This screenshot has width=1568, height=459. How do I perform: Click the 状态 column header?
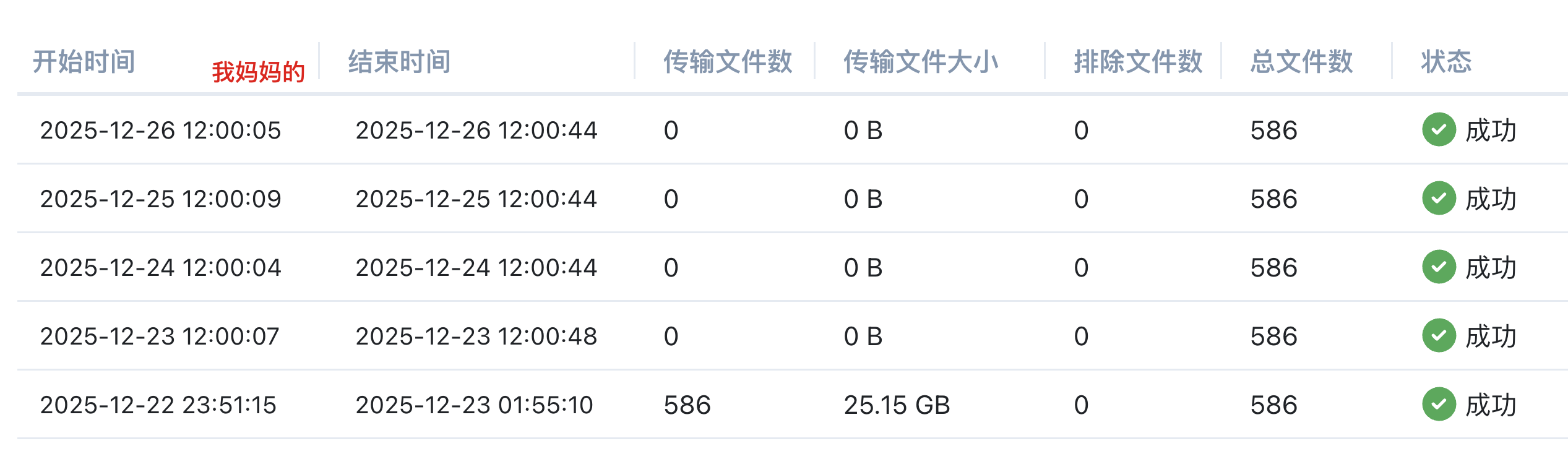(x=1446, y=62)
